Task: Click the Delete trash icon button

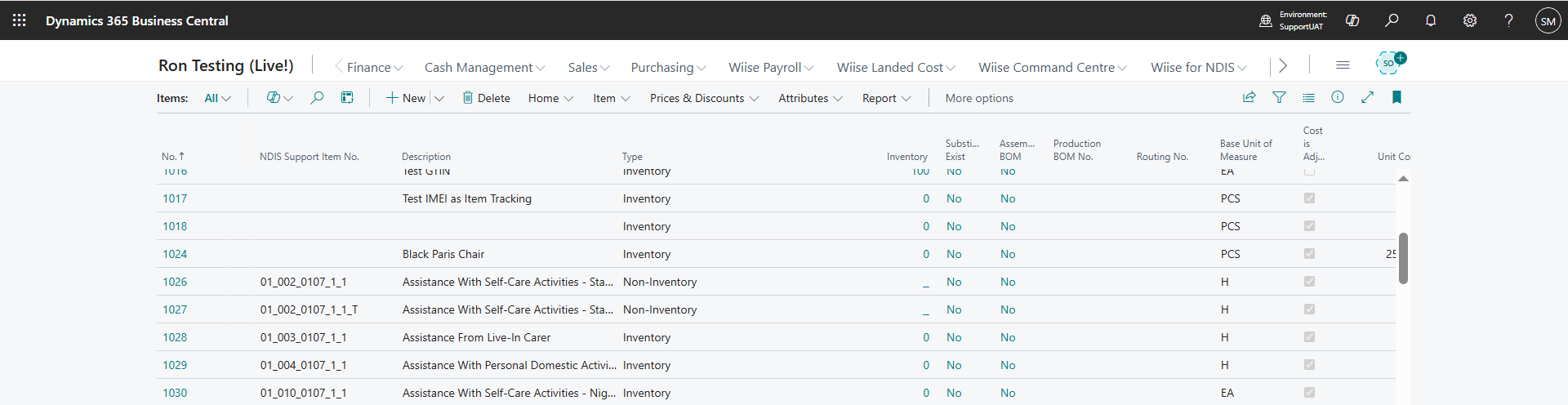Action: click(487, 98)
